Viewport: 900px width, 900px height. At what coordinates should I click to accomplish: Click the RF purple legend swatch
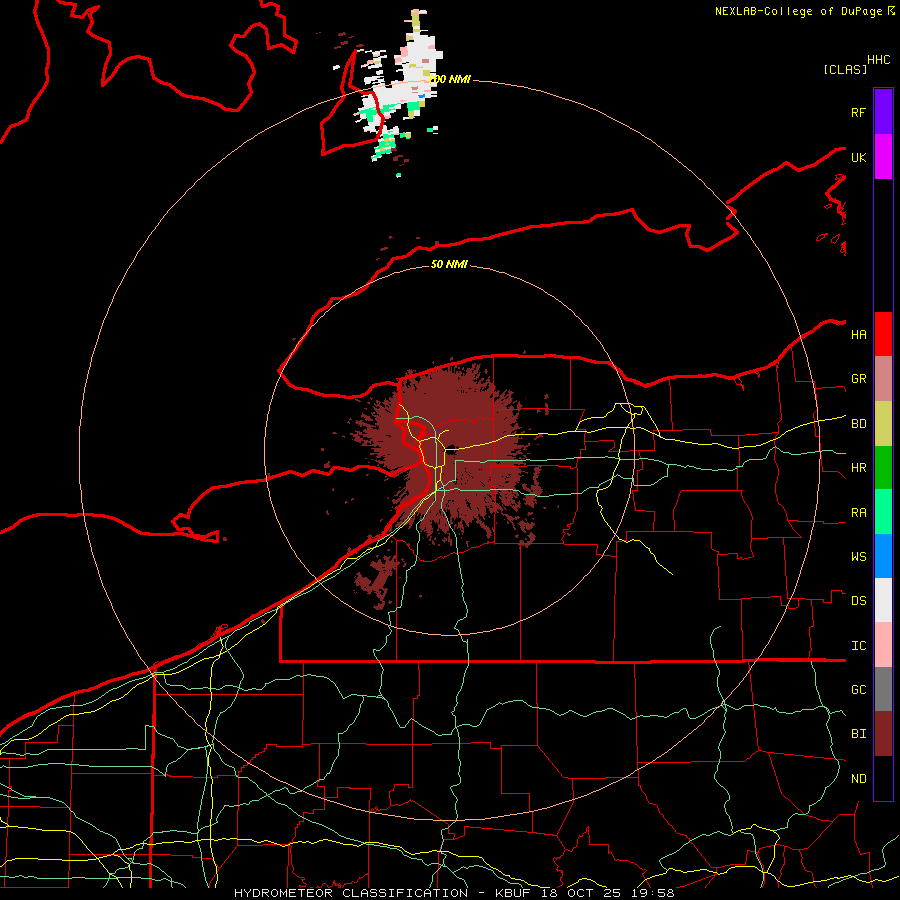tap(883, 112)
